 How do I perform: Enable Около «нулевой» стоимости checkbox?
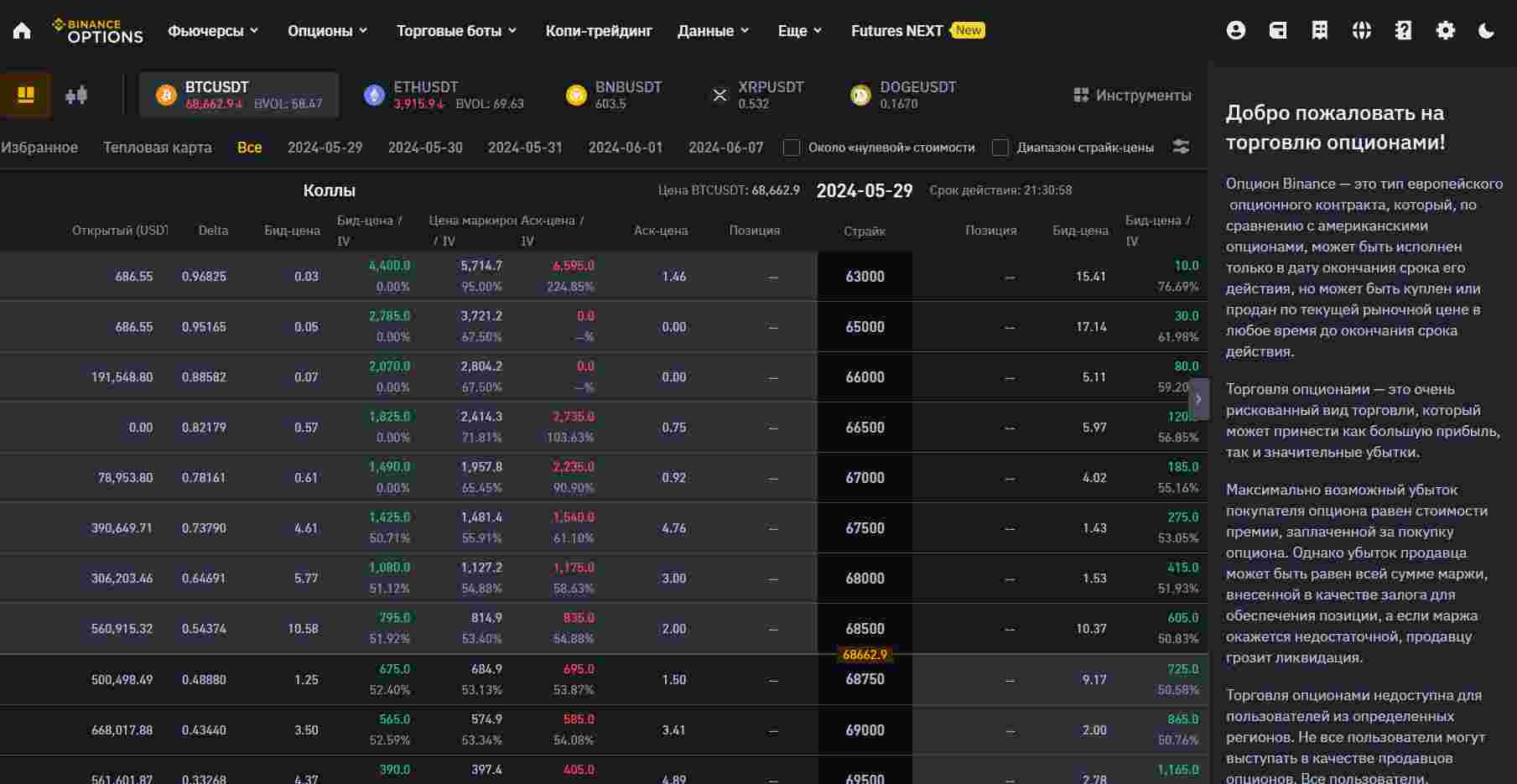(x=792, y=148)
